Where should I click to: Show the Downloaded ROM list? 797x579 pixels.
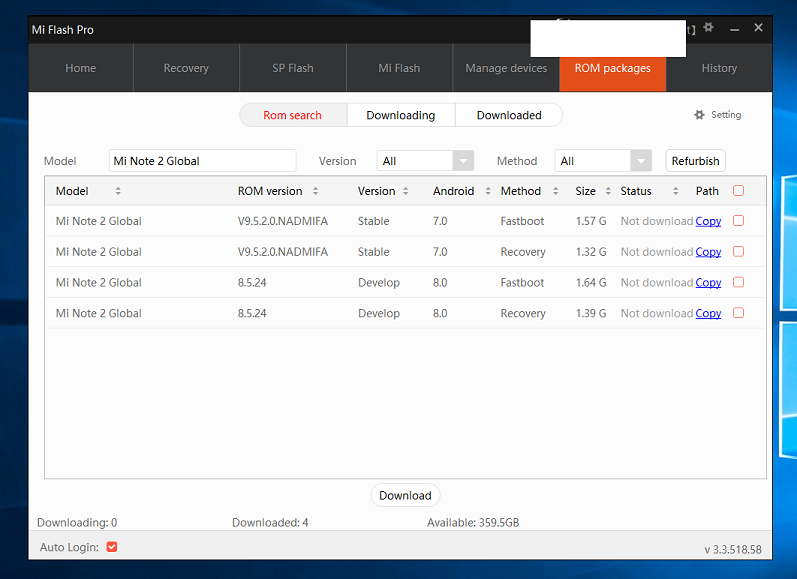(508, 115)
